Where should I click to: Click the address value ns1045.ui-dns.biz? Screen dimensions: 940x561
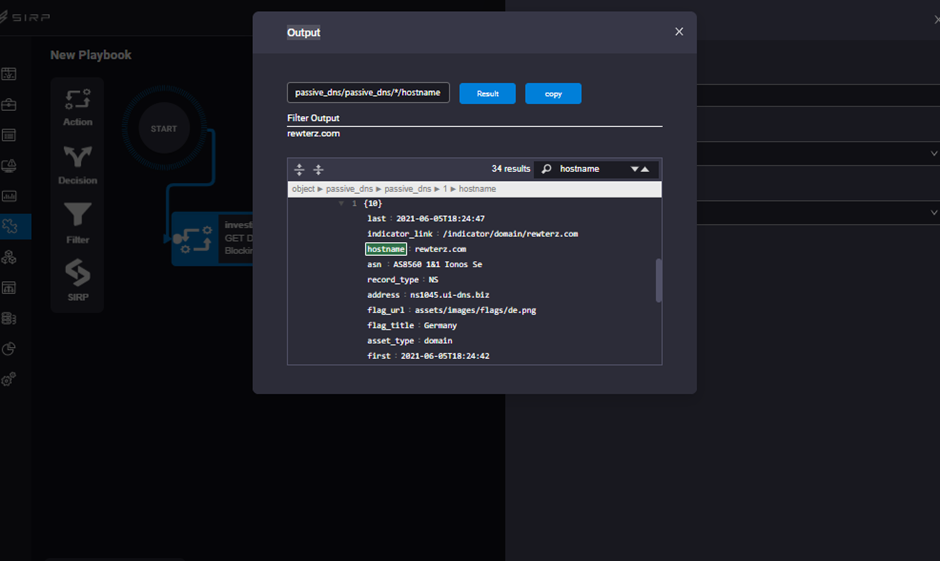coord(450,295)
